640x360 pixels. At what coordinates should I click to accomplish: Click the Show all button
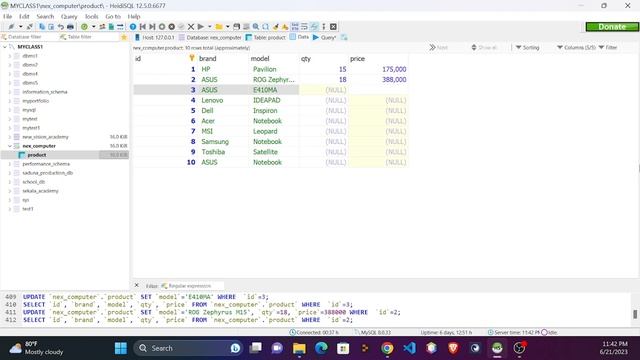pyautogui.click(x=484, y=48)
